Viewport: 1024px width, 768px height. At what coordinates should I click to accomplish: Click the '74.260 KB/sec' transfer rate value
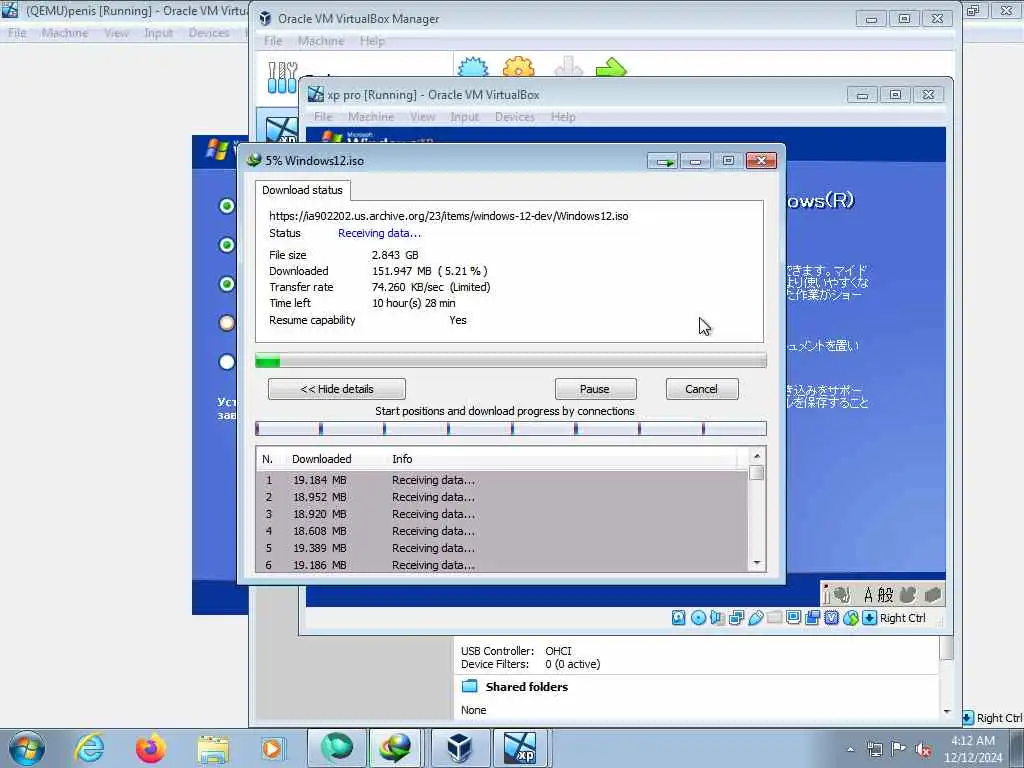click(x=408, y=287)
